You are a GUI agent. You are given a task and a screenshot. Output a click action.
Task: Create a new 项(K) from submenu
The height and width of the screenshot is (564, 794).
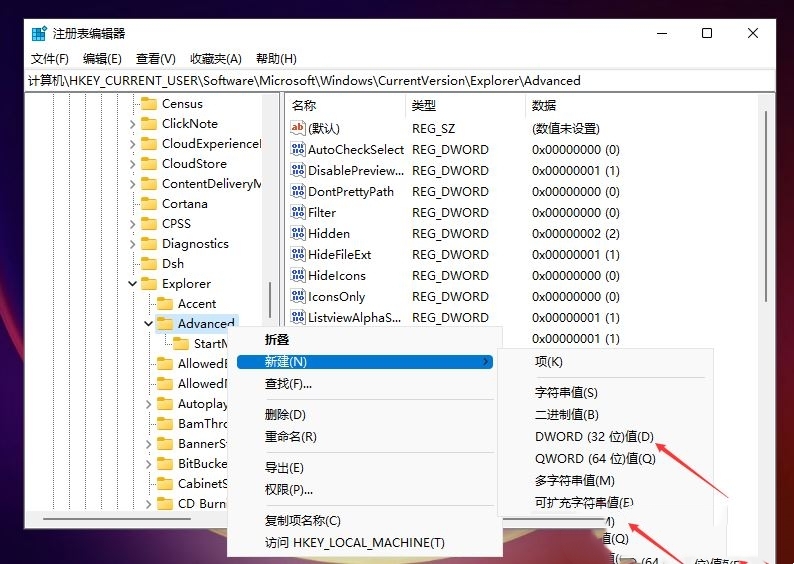tap(606, 361)
